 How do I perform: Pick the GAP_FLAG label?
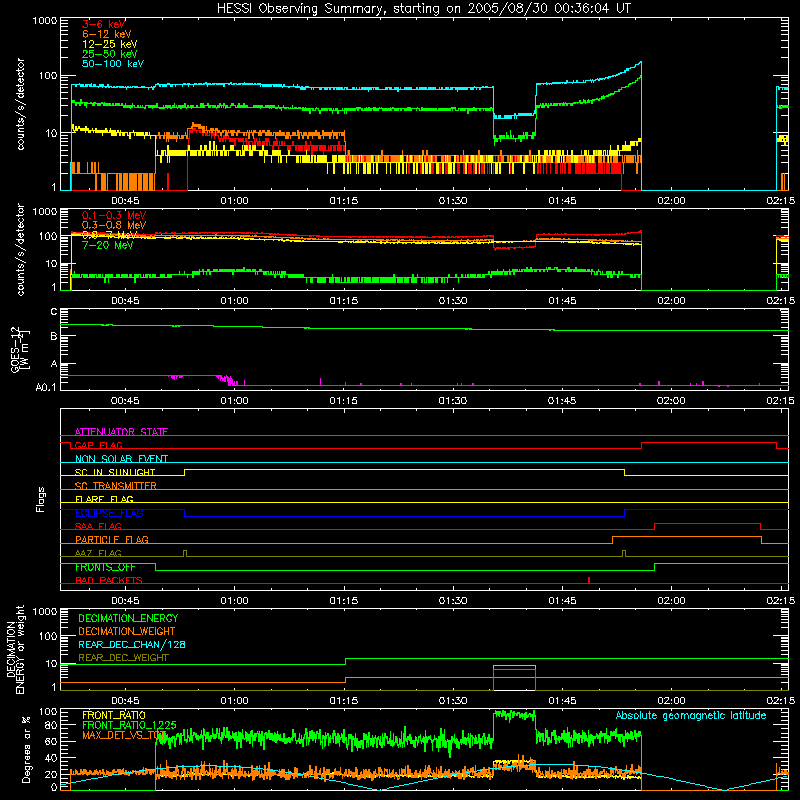98,445
